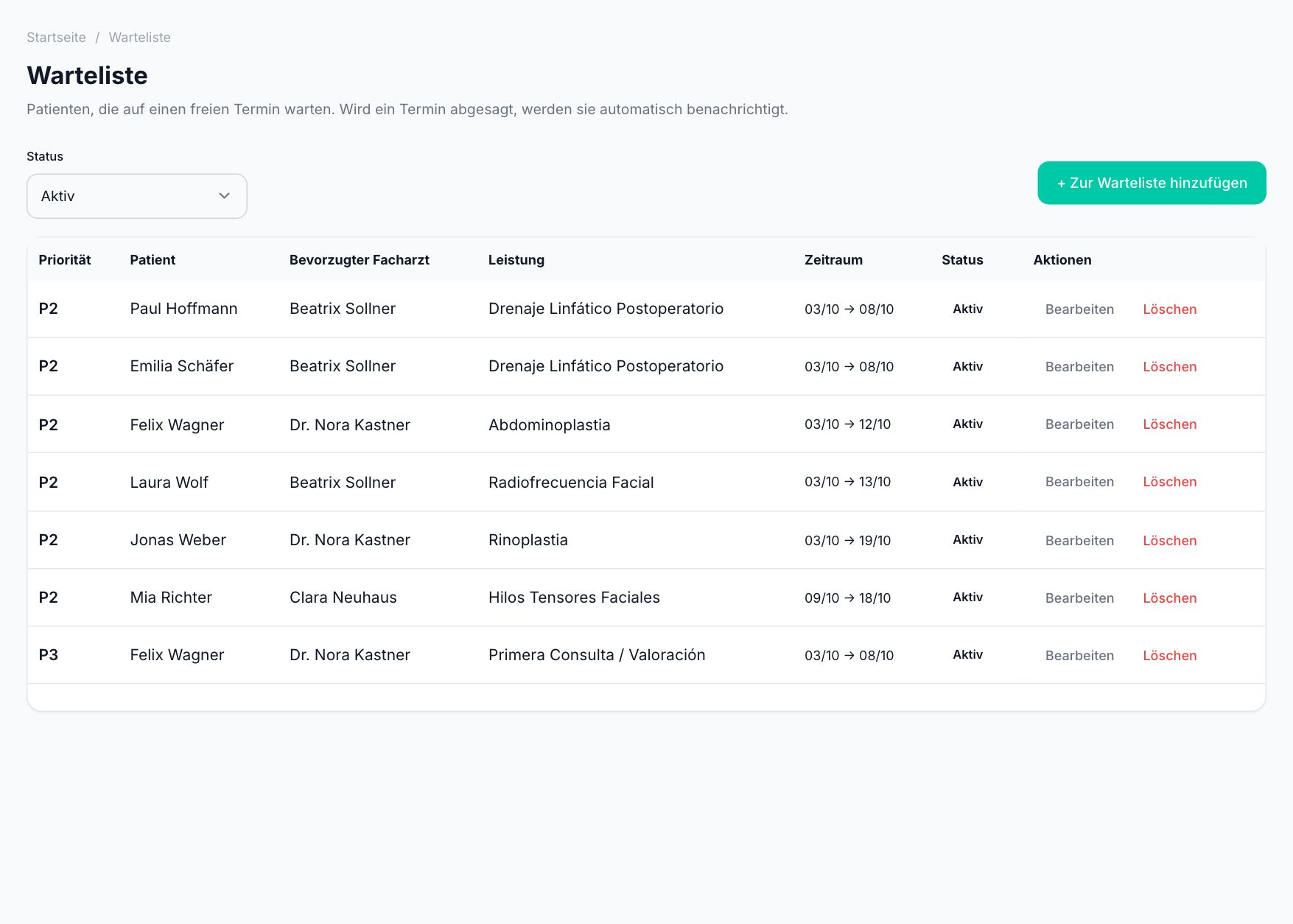The width and height of the screenshot is (1293, 924).
Task: Click the Zeitraum column header
Action: tap(833, 260)
